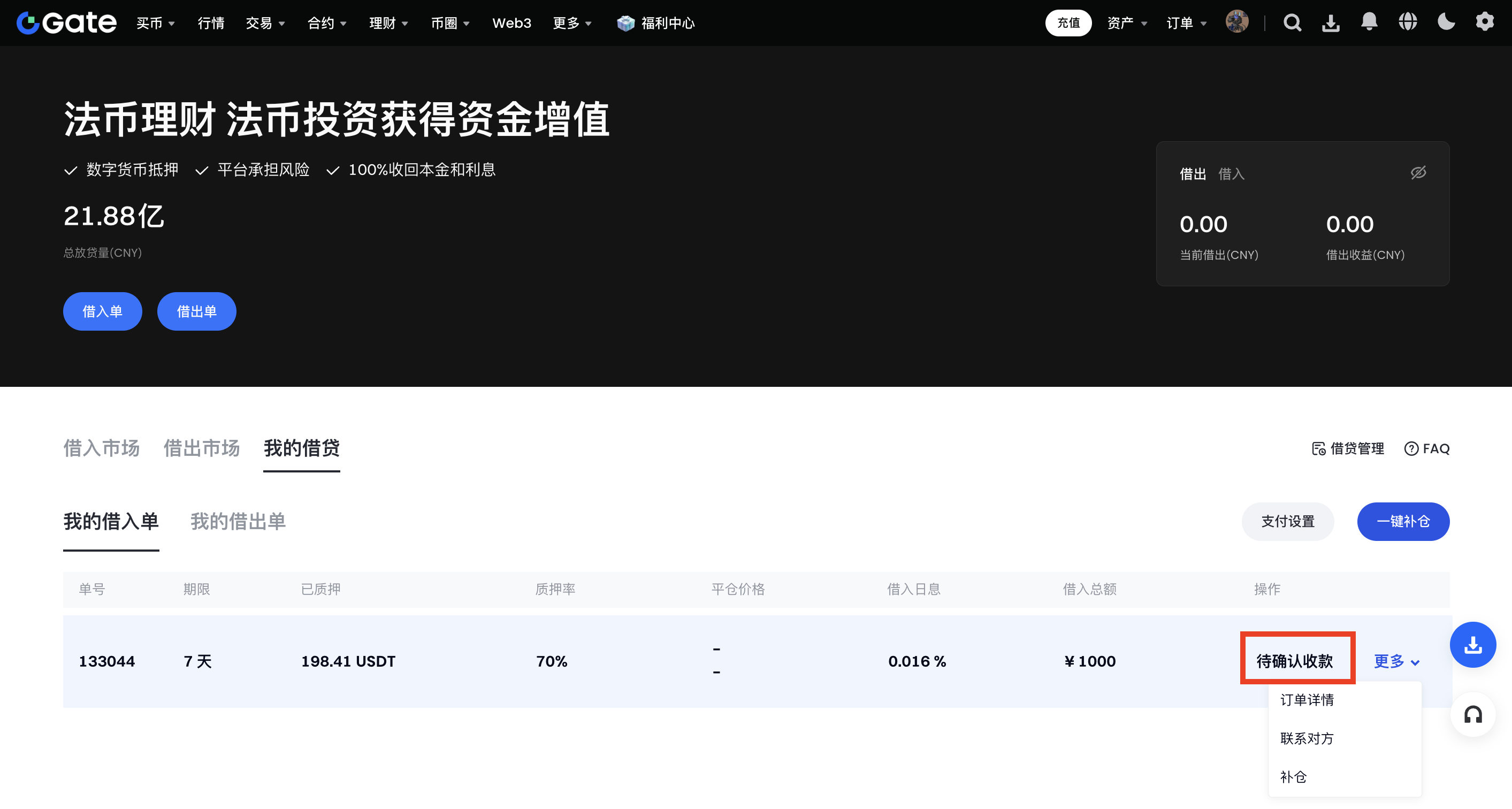Open the app download icon in header

pyautogui.click(x=1331, y=23)
